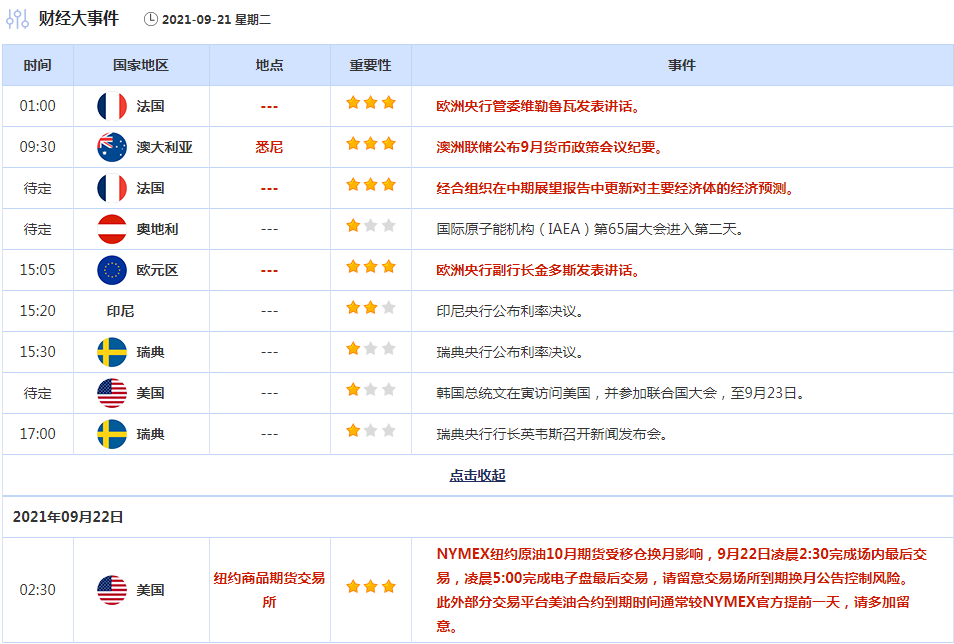Open the 澳洲联储公布9月货币政策会议纪要 event

click(549, 147)
